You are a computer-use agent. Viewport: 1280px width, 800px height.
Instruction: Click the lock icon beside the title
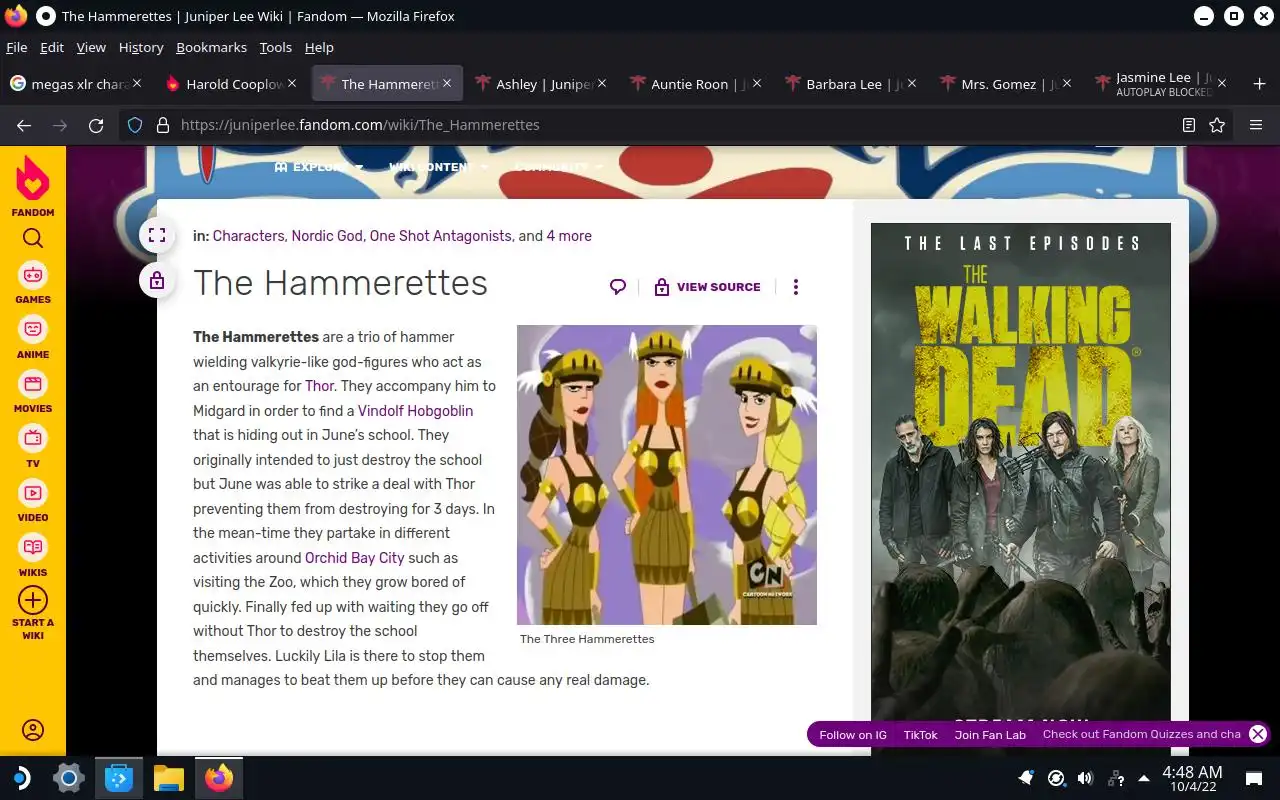[156, 281]
